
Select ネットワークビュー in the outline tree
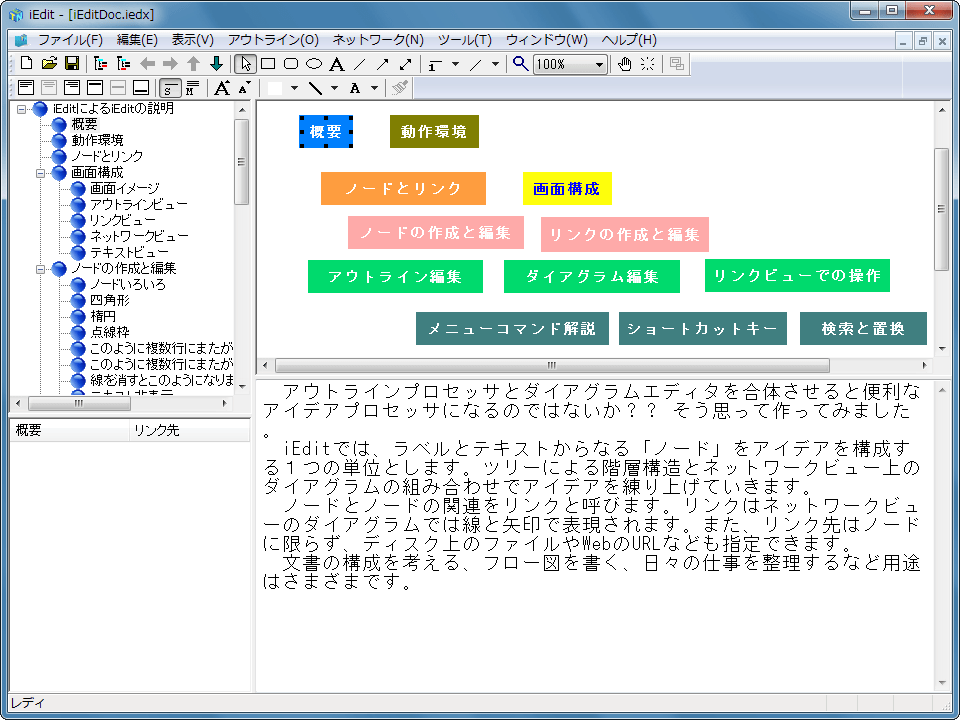pos(139,236)
